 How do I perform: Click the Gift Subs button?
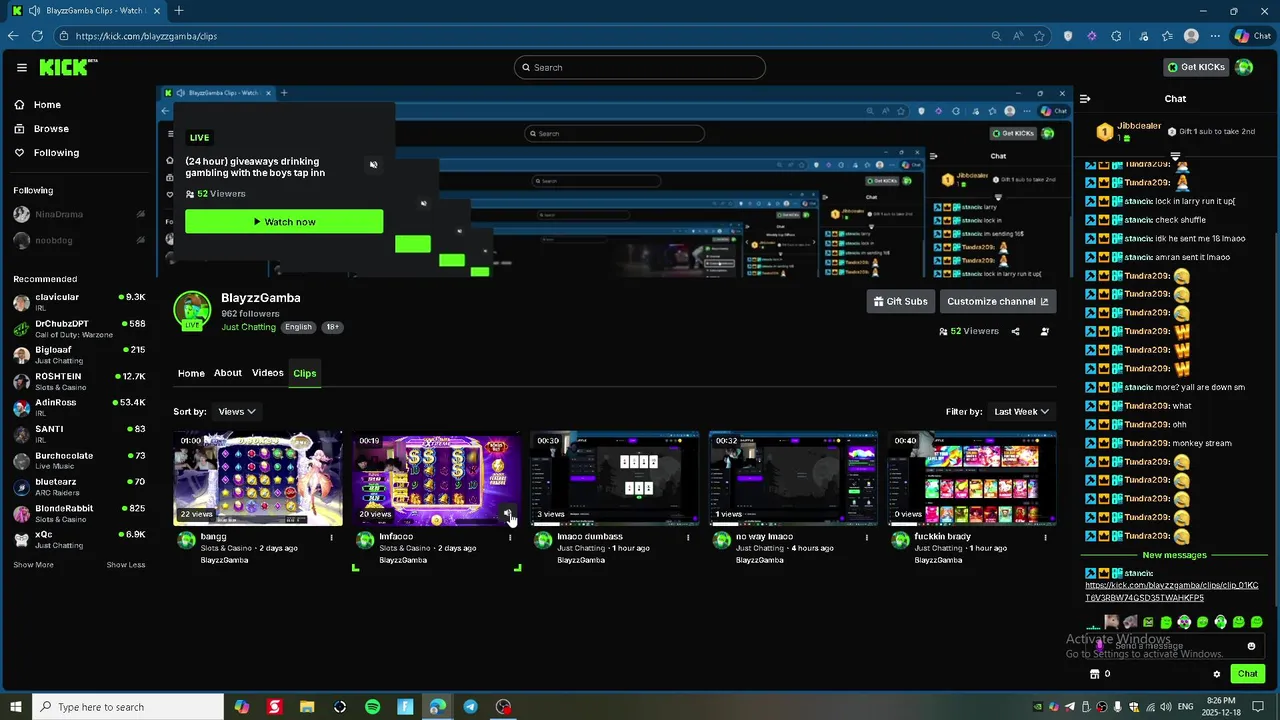click(901, 301)
